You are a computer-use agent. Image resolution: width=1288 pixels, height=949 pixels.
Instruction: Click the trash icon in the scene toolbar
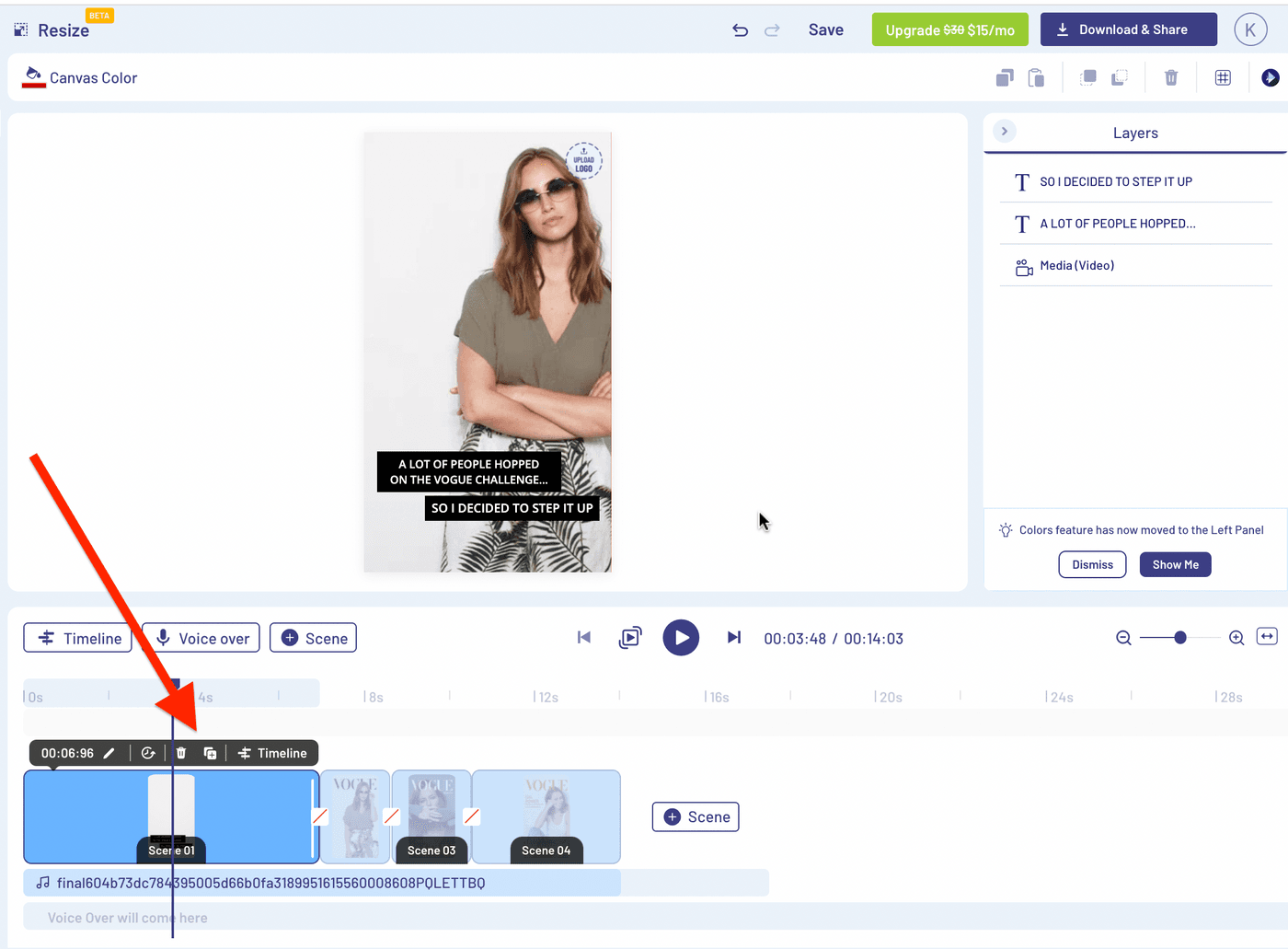[180, 752]
